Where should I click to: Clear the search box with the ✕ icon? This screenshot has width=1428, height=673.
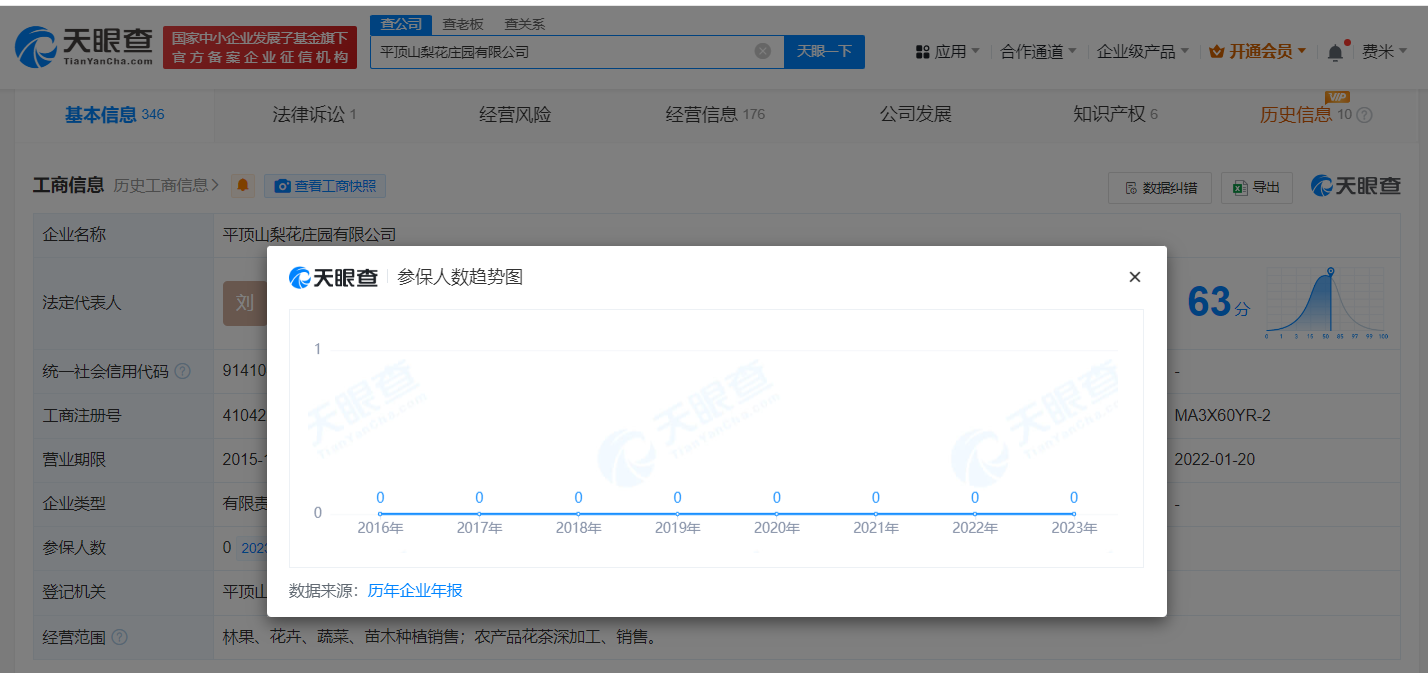pos(762,51)
